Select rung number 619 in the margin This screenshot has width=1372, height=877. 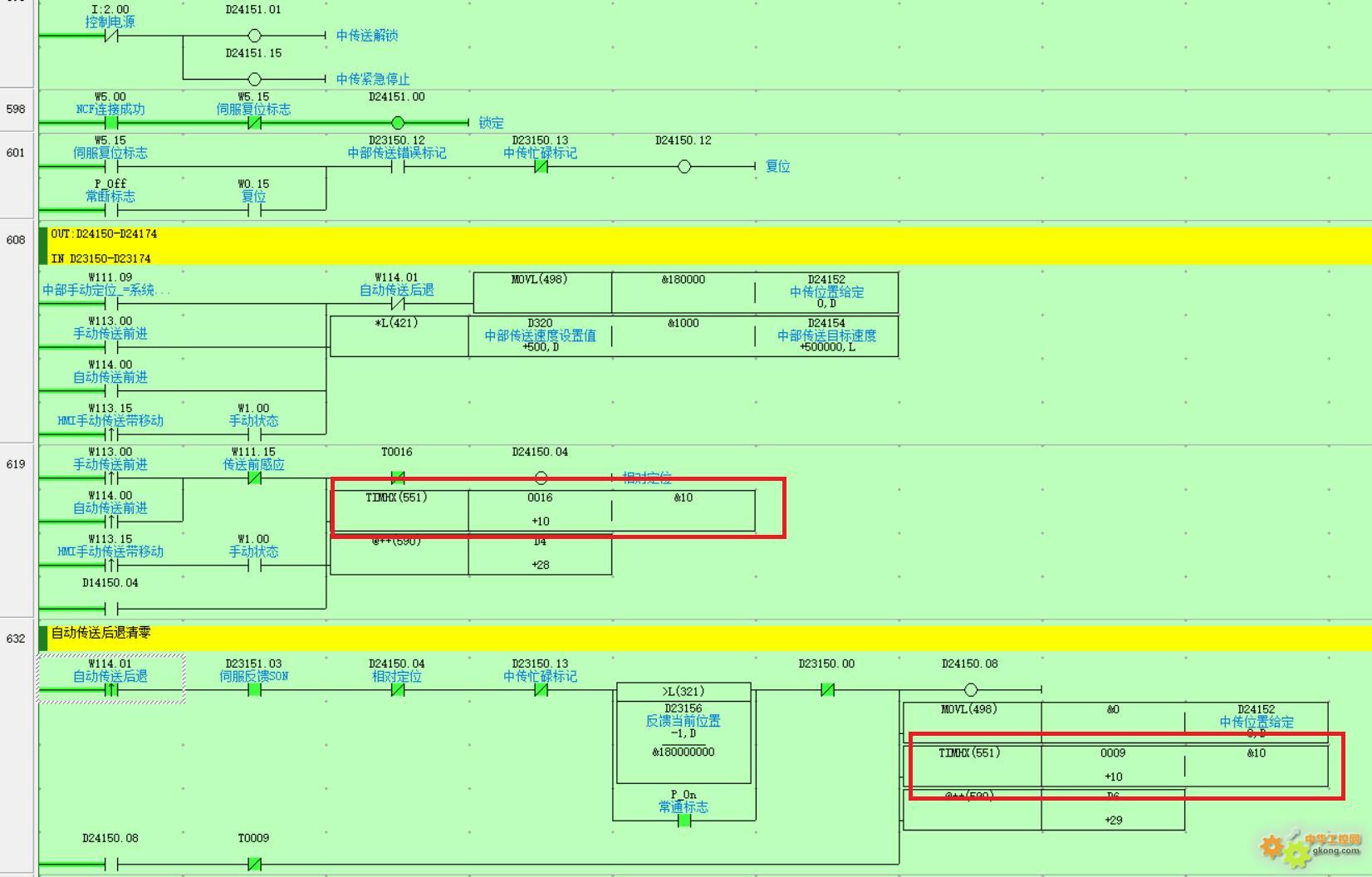pyautogui.click(x=16, y=464)
